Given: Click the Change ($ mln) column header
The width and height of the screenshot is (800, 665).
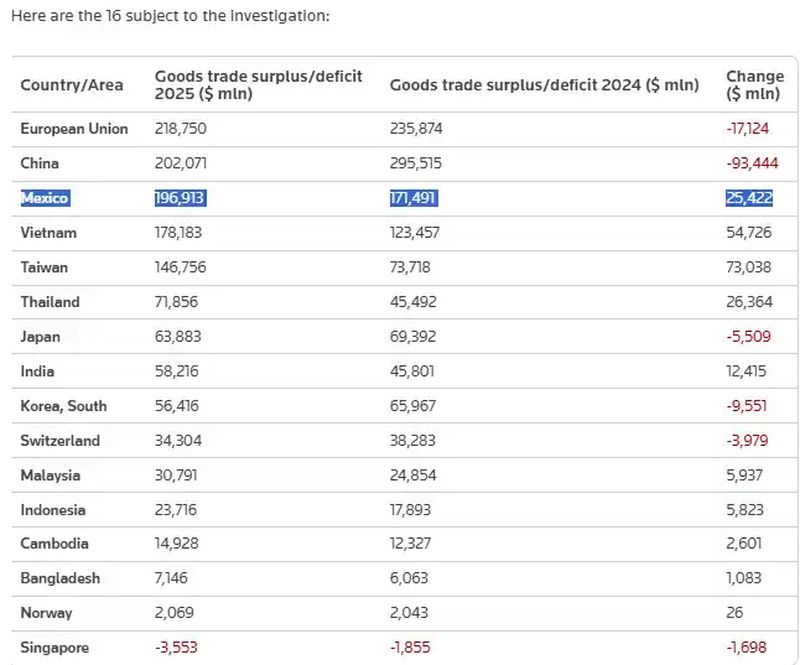Looking at the screenshot, I should tap(753, 85).
